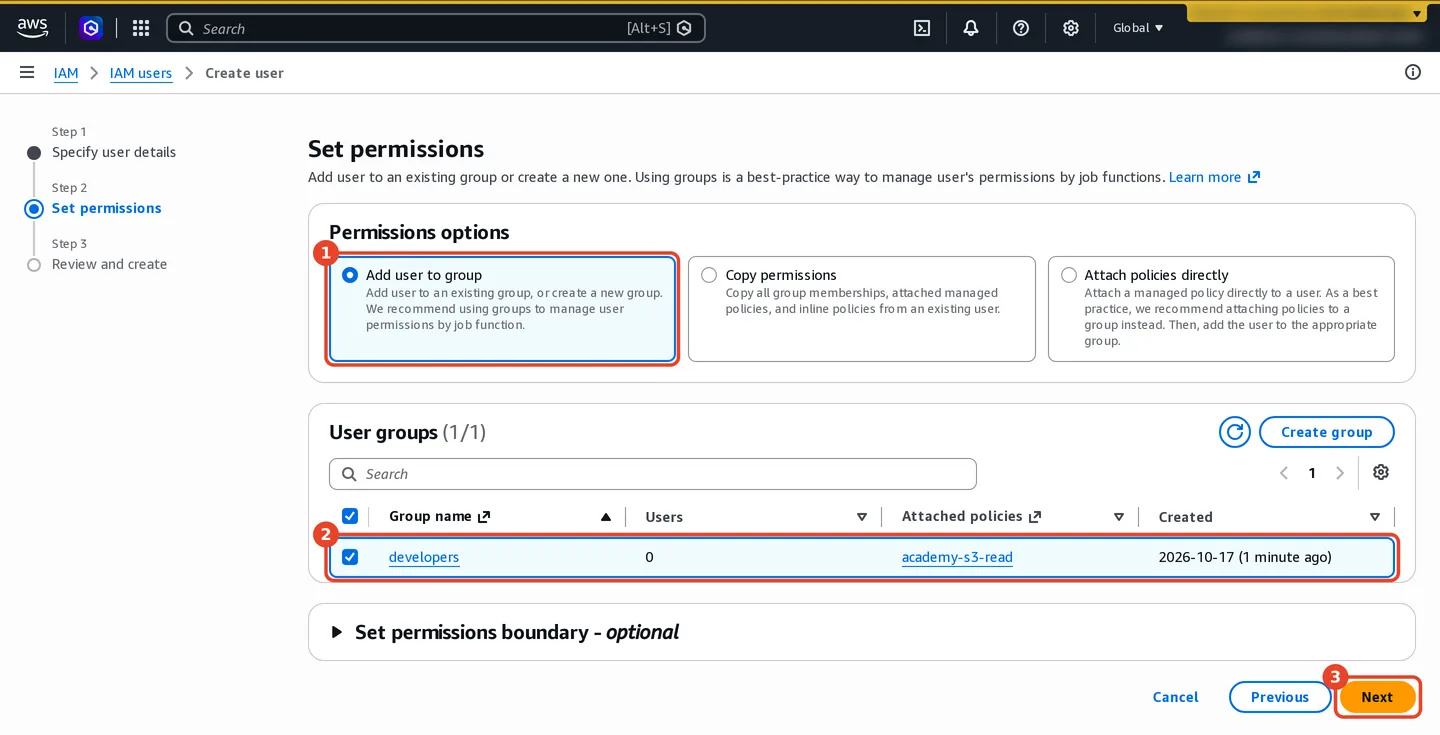Screen dimensions: 1440x735
Task: Sort by Created column arrow
Action: 1375,517
